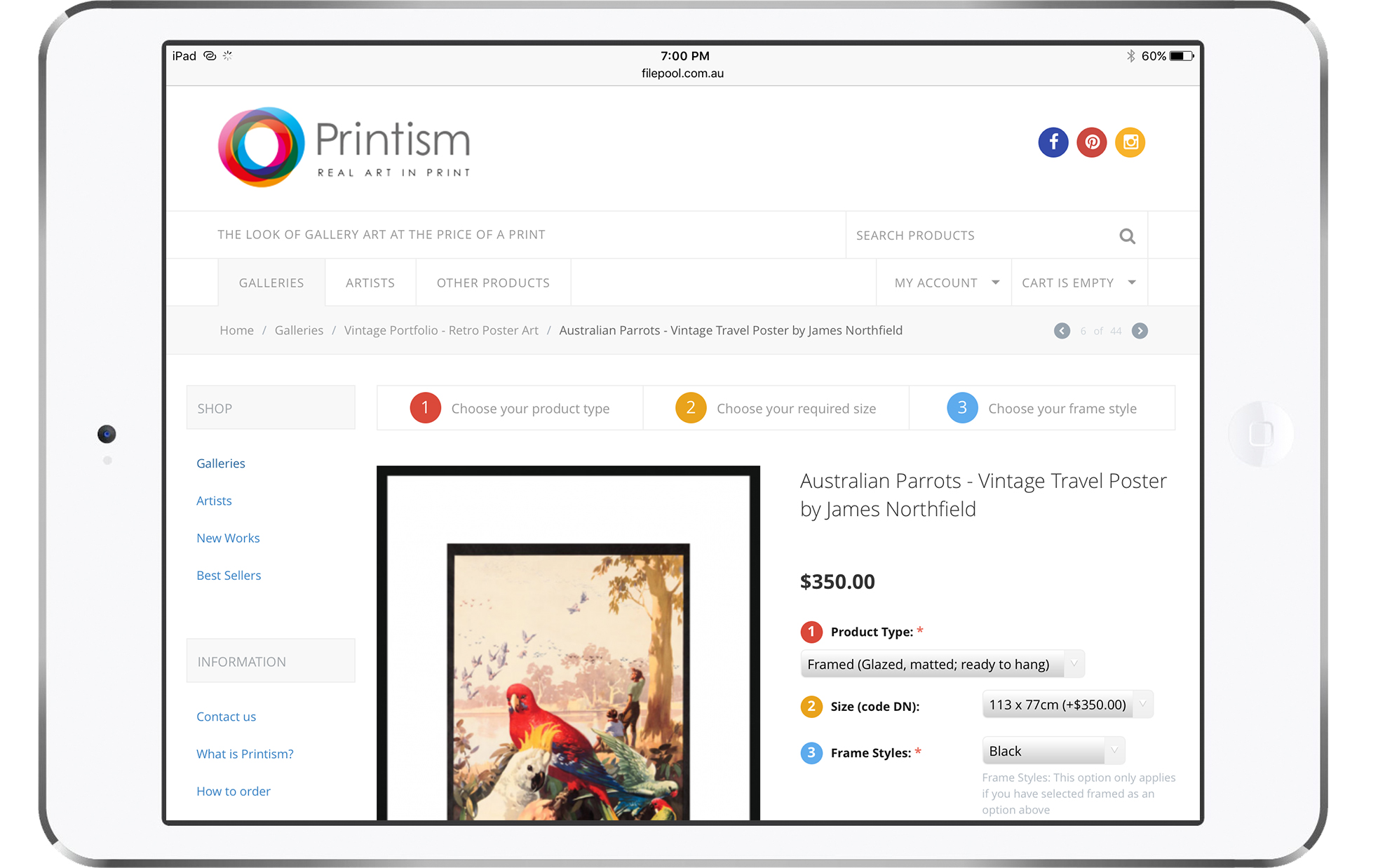
Task: Go to next product arrow
Action: pyautogui.click(x=1140, y=331)
